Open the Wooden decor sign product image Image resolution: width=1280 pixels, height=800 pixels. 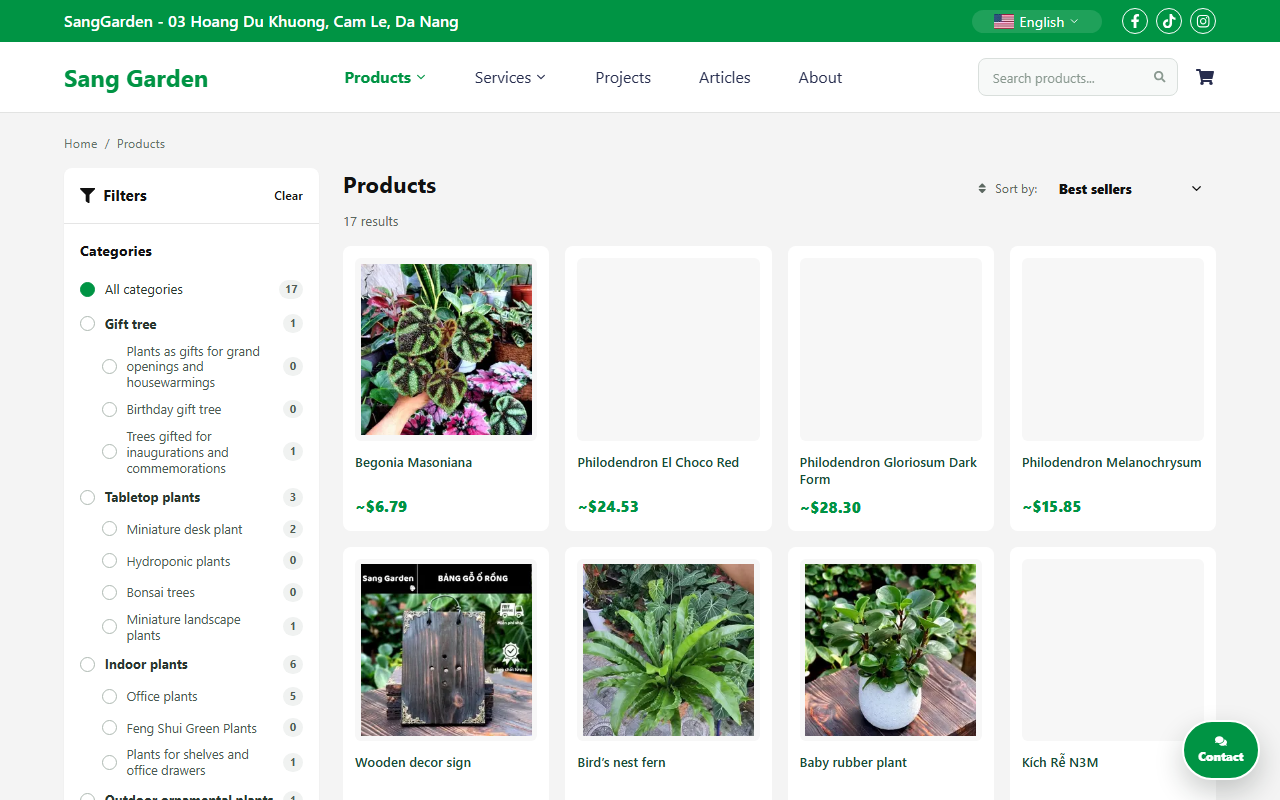tap(446, 650)
